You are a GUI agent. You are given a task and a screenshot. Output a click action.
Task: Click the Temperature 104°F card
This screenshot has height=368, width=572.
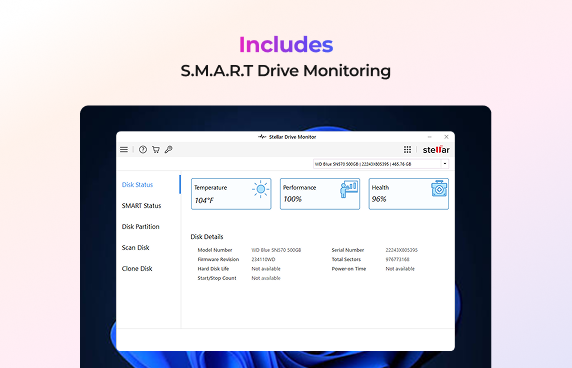pyautogui.click(x=231, y=194)
